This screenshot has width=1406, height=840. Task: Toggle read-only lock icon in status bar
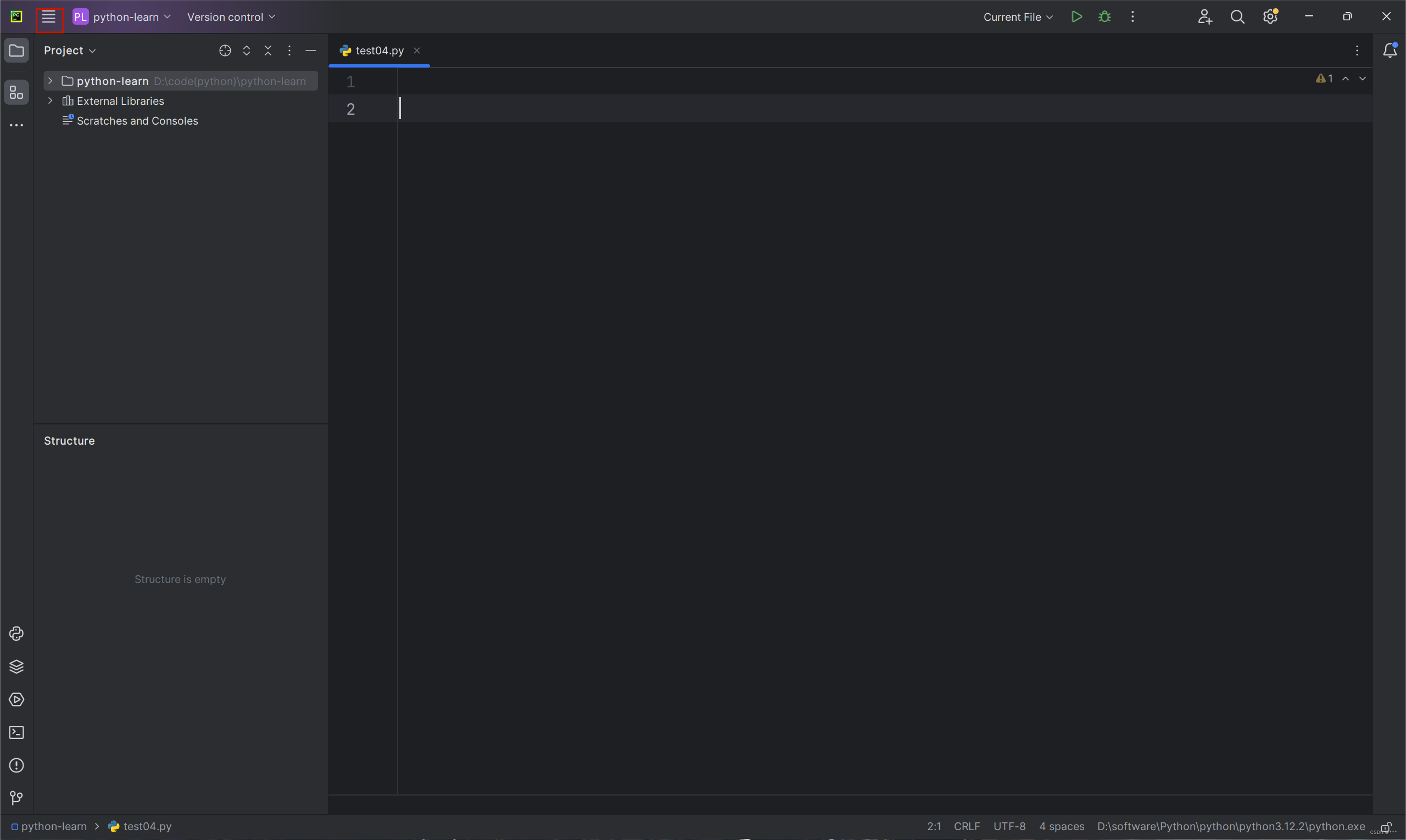click(x=1385, y=827)
